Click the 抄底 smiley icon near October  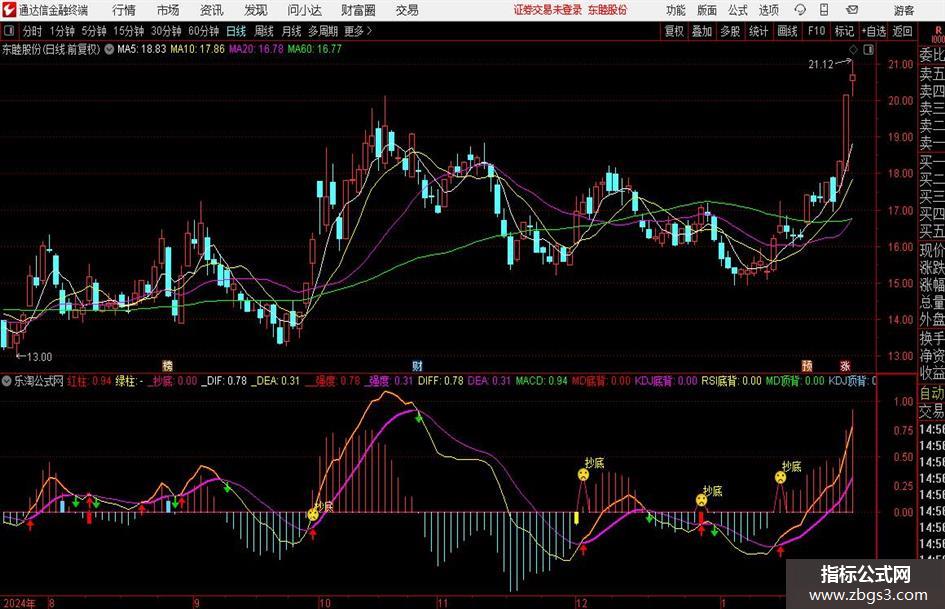313,514
